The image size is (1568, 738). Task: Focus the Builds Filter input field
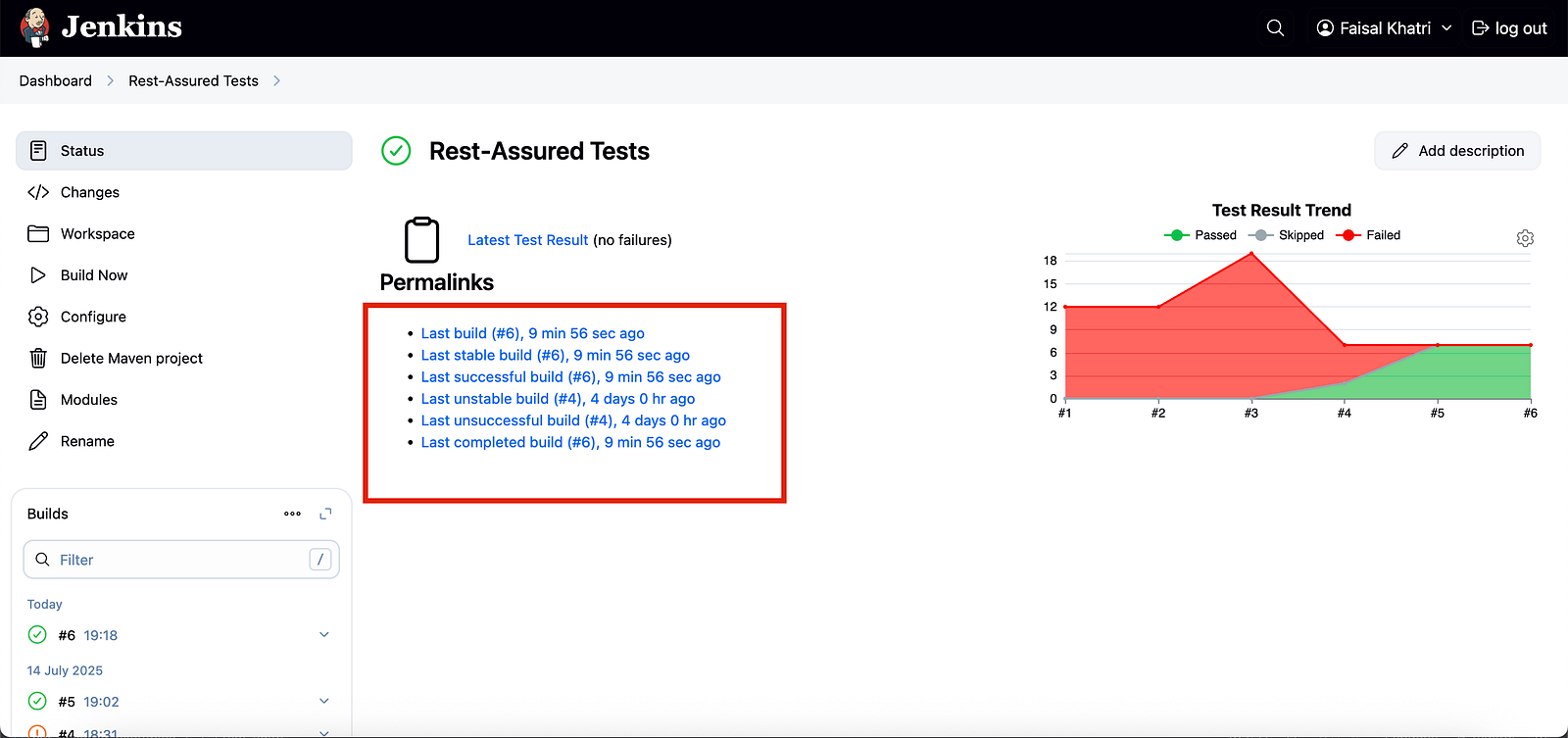181,560
